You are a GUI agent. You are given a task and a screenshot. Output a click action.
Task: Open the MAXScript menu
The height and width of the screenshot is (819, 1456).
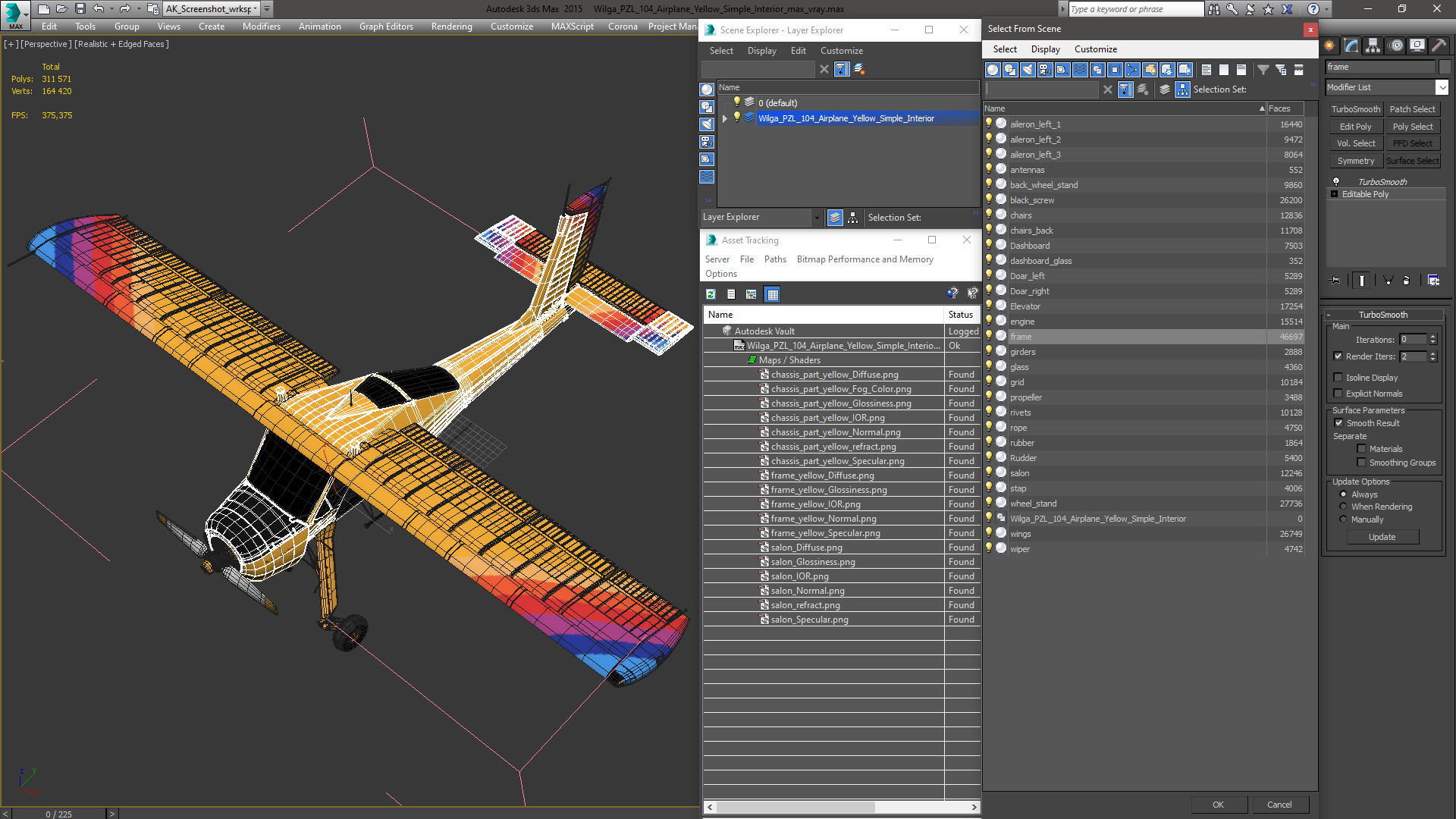coord(572,27)
